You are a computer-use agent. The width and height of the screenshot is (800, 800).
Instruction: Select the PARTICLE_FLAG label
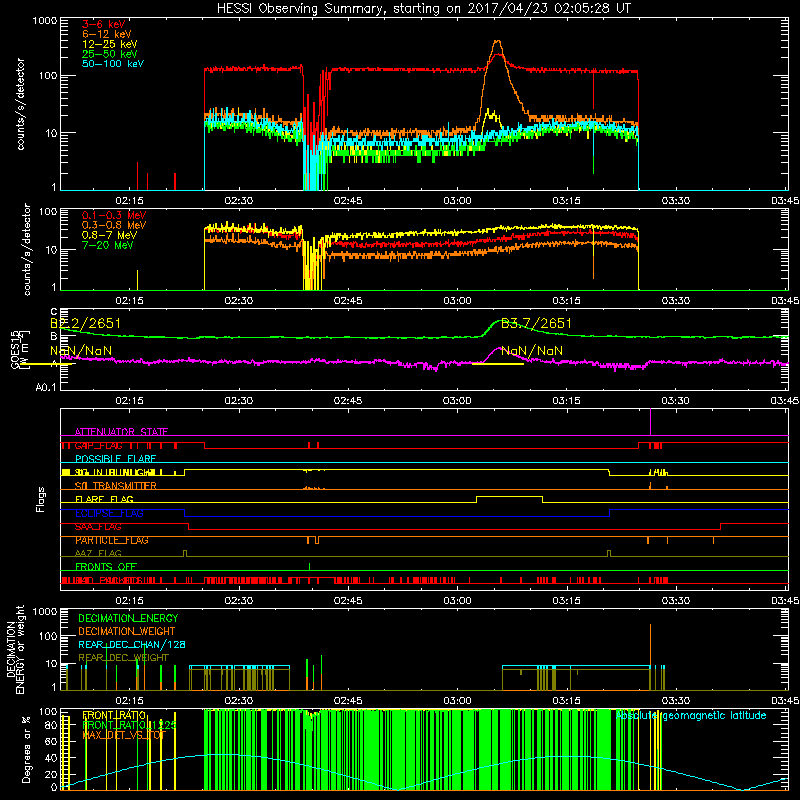pyautogui.click(x=112, y=540)
